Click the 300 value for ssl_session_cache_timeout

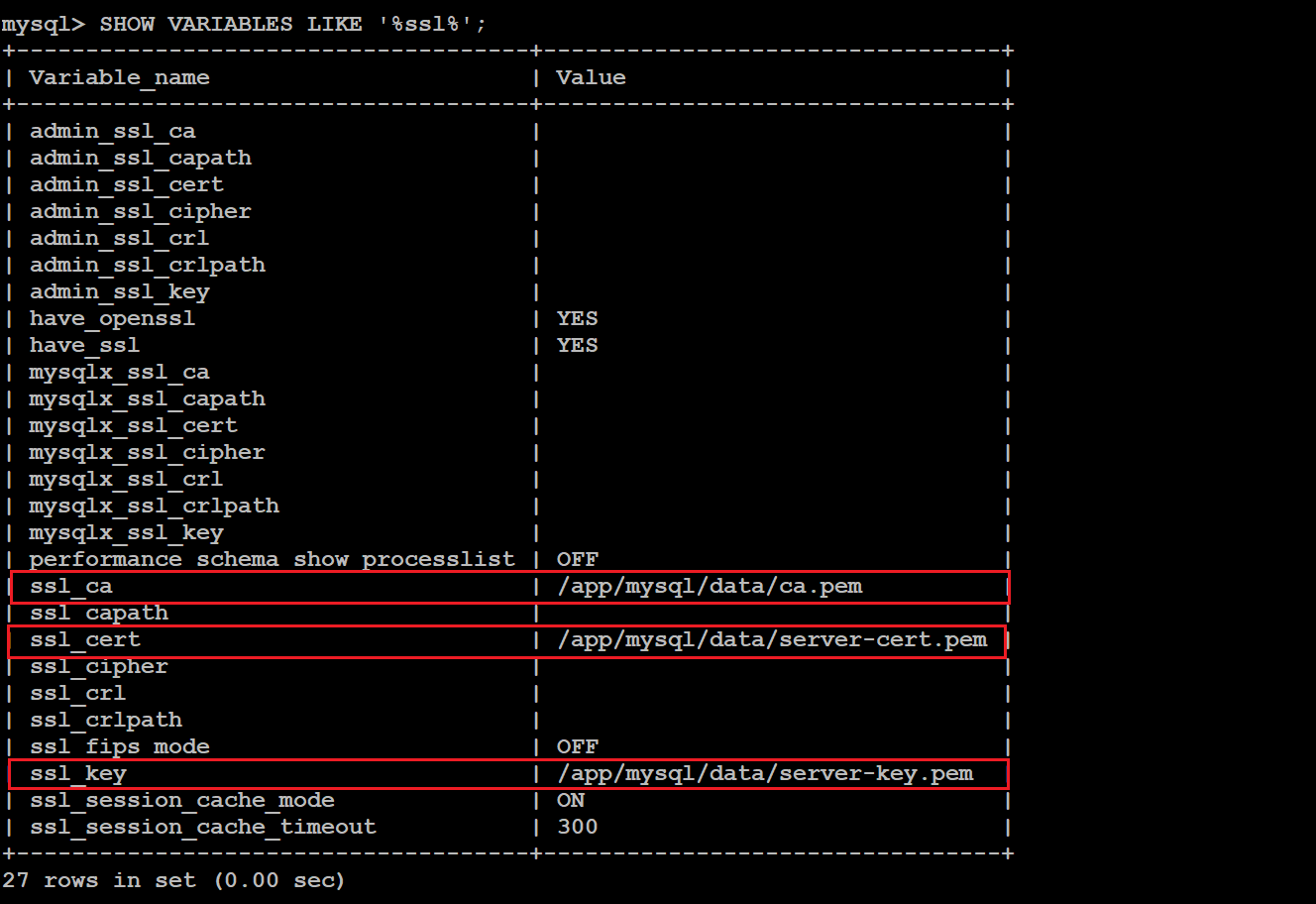pyautogui.click(x=577, y=827)
